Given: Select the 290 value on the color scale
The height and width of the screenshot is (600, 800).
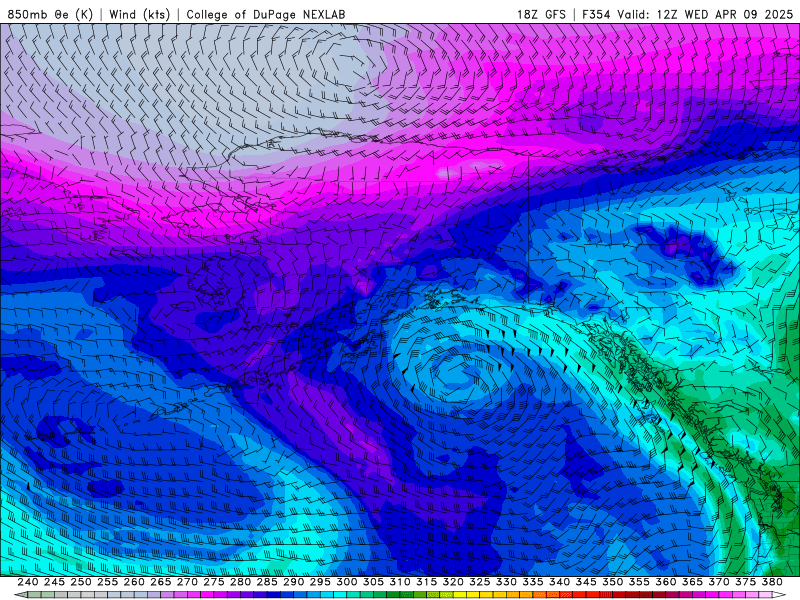Looking at the screenshot, I should [x=293, y=582].
